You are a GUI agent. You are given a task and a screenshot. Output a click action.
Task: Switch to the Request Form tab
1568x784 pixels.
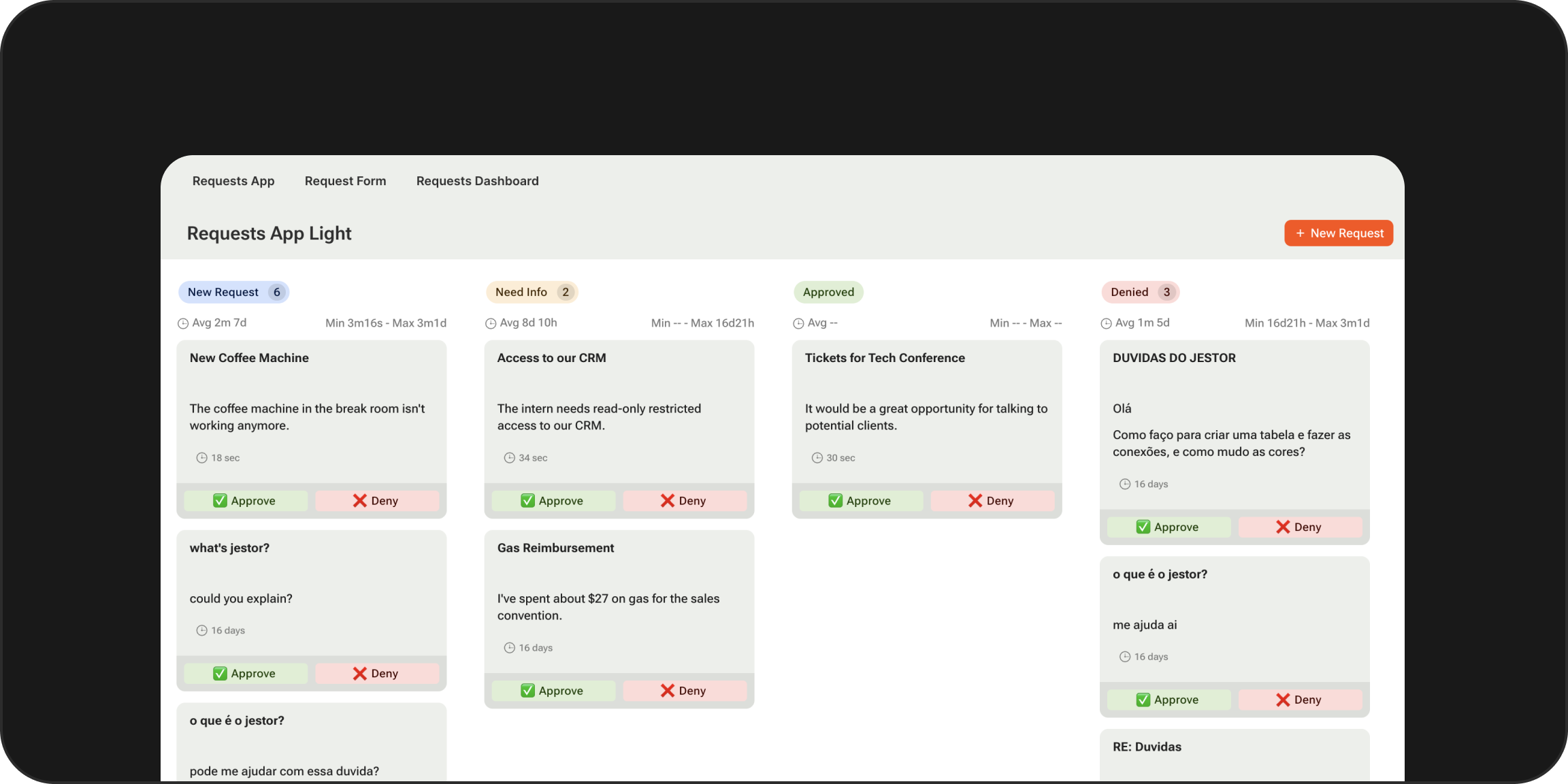345,181
